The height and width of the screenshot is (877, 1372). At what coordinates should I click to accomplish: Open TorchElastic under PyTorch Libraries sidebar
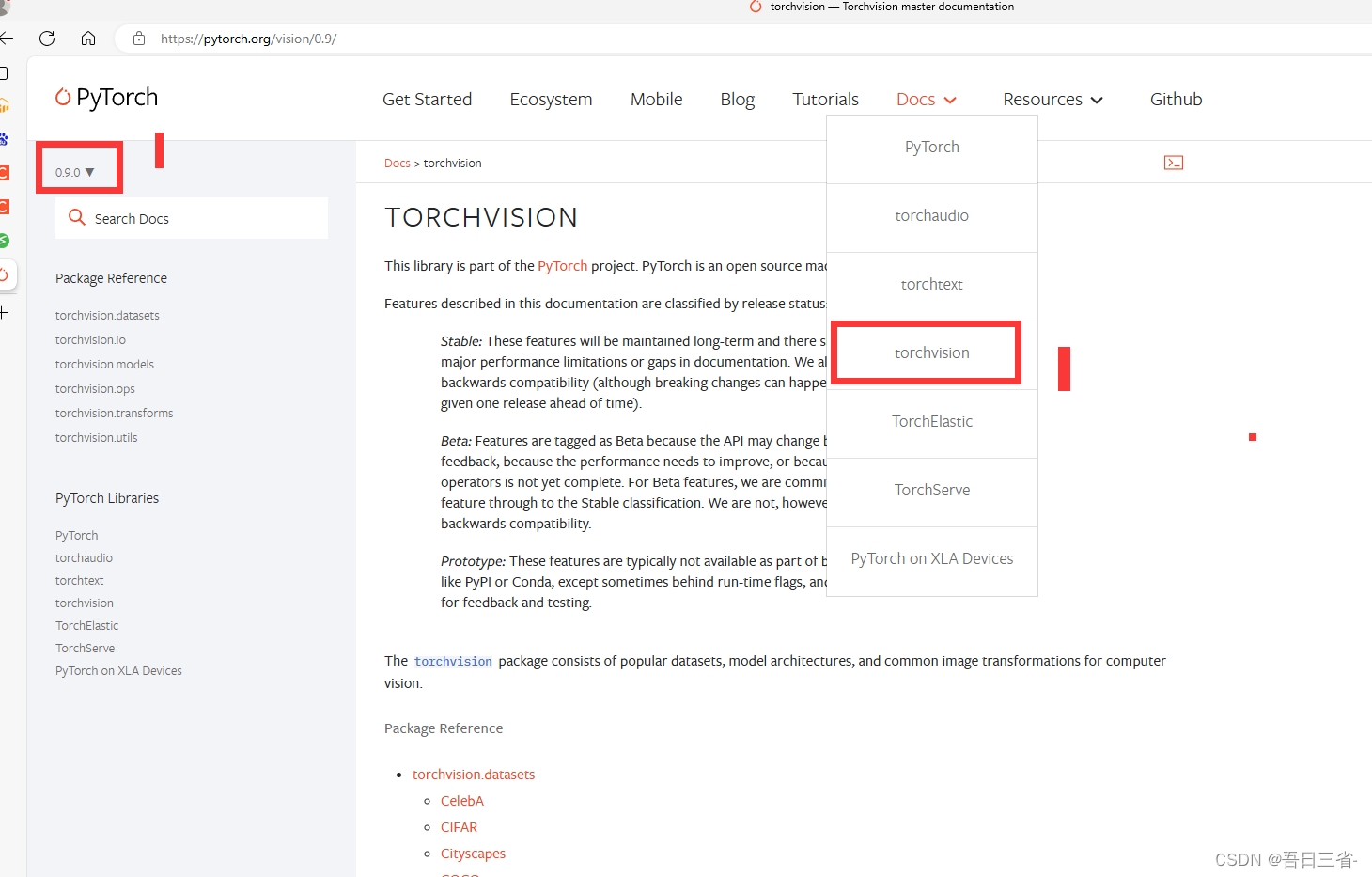click(x=86, y=626)
